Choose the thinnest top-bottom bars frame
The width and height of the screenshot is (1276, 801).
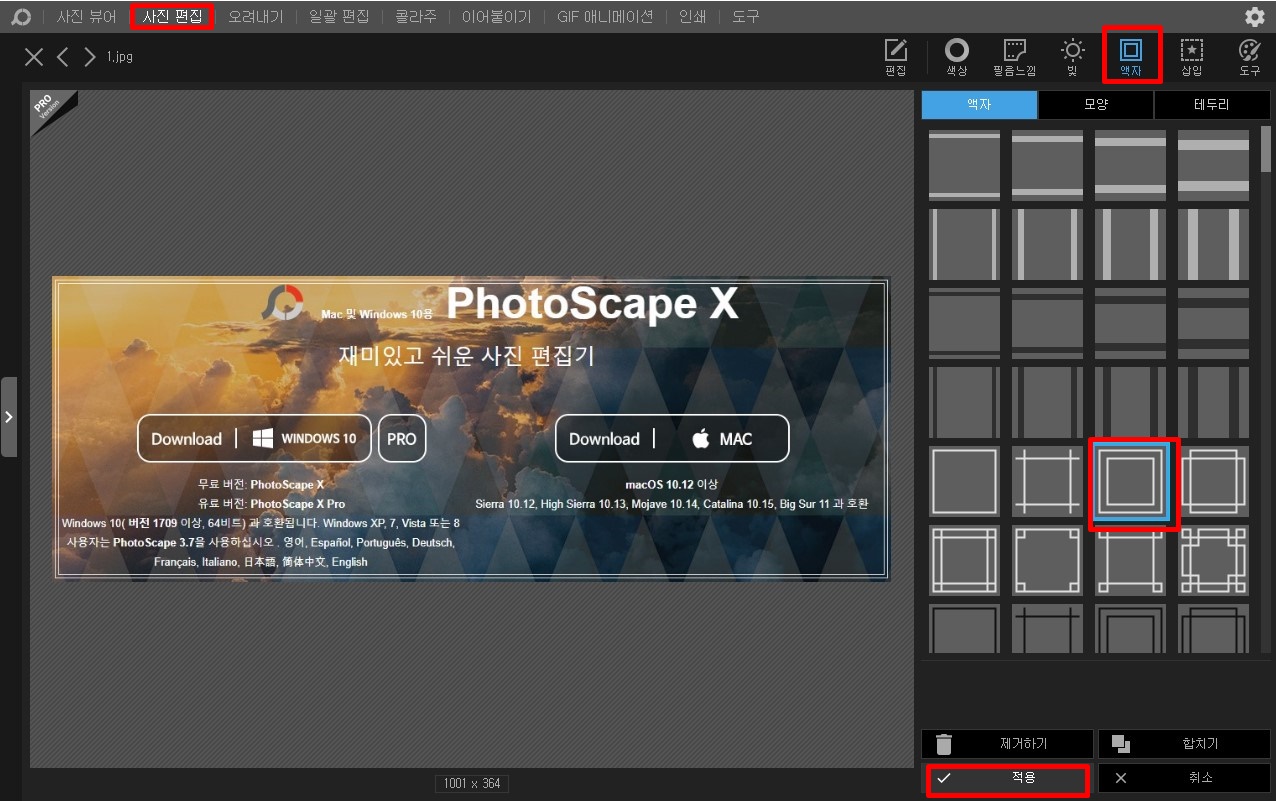(964, 165)
